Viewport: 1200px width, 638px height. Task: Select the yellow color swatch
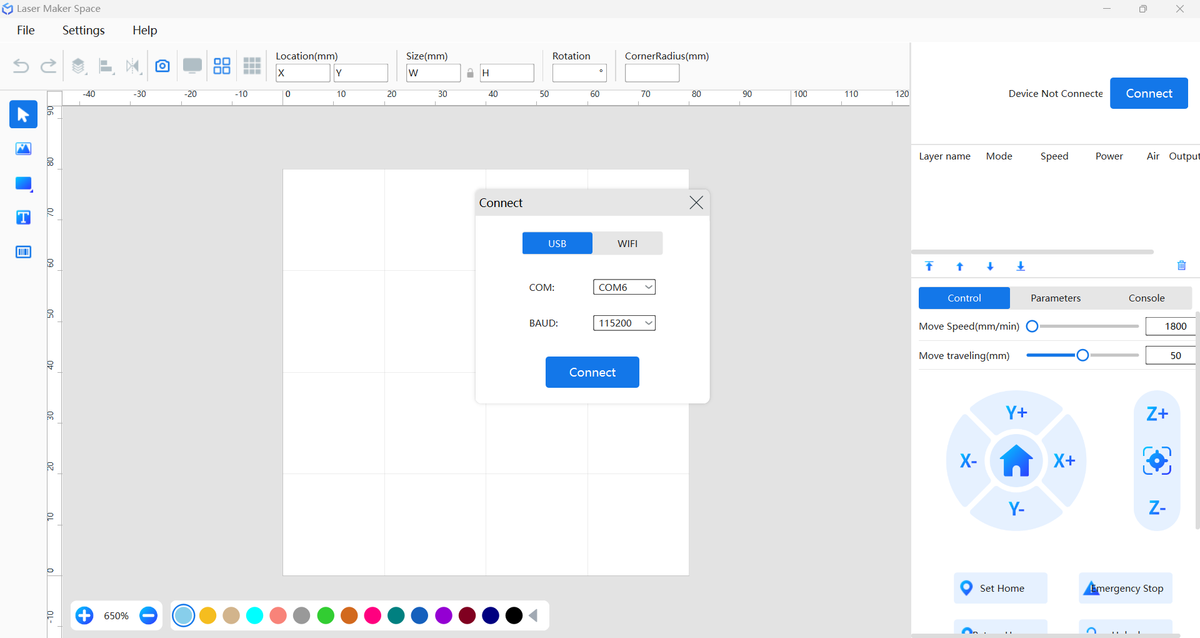click(208, 615)
